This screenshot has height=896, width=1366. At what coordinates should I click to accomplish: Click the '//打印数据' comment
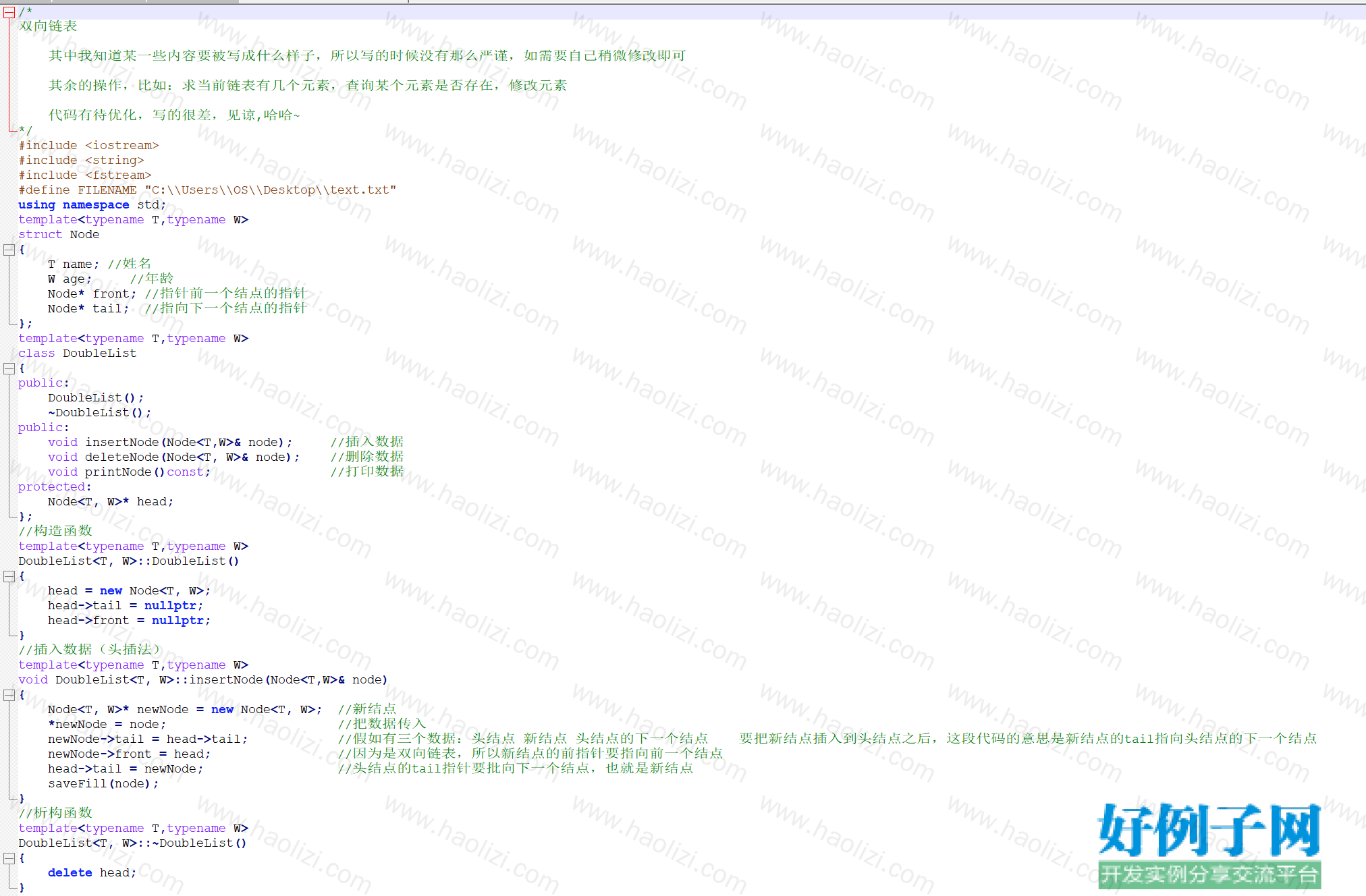(367, 472)
